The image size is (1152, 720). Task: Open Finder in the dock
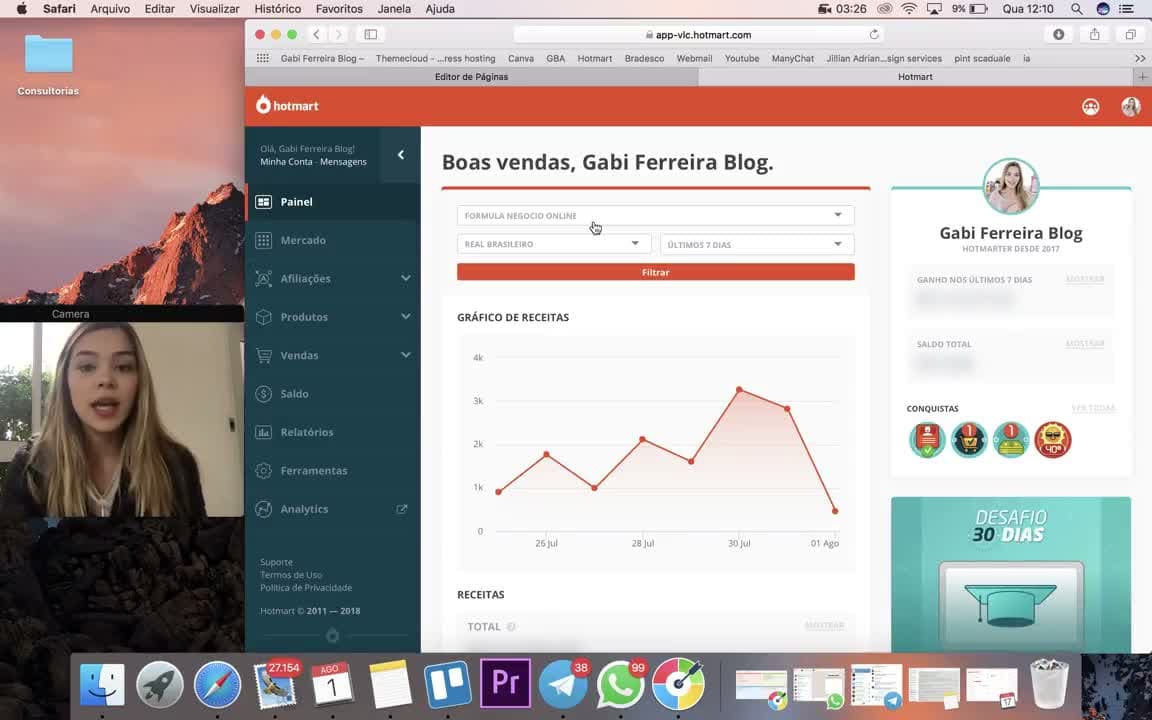102,684
